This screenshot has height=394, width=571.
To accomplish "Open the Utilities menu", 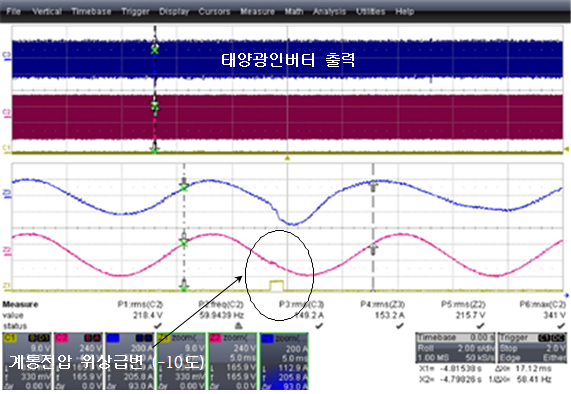I will pos(370,11).
